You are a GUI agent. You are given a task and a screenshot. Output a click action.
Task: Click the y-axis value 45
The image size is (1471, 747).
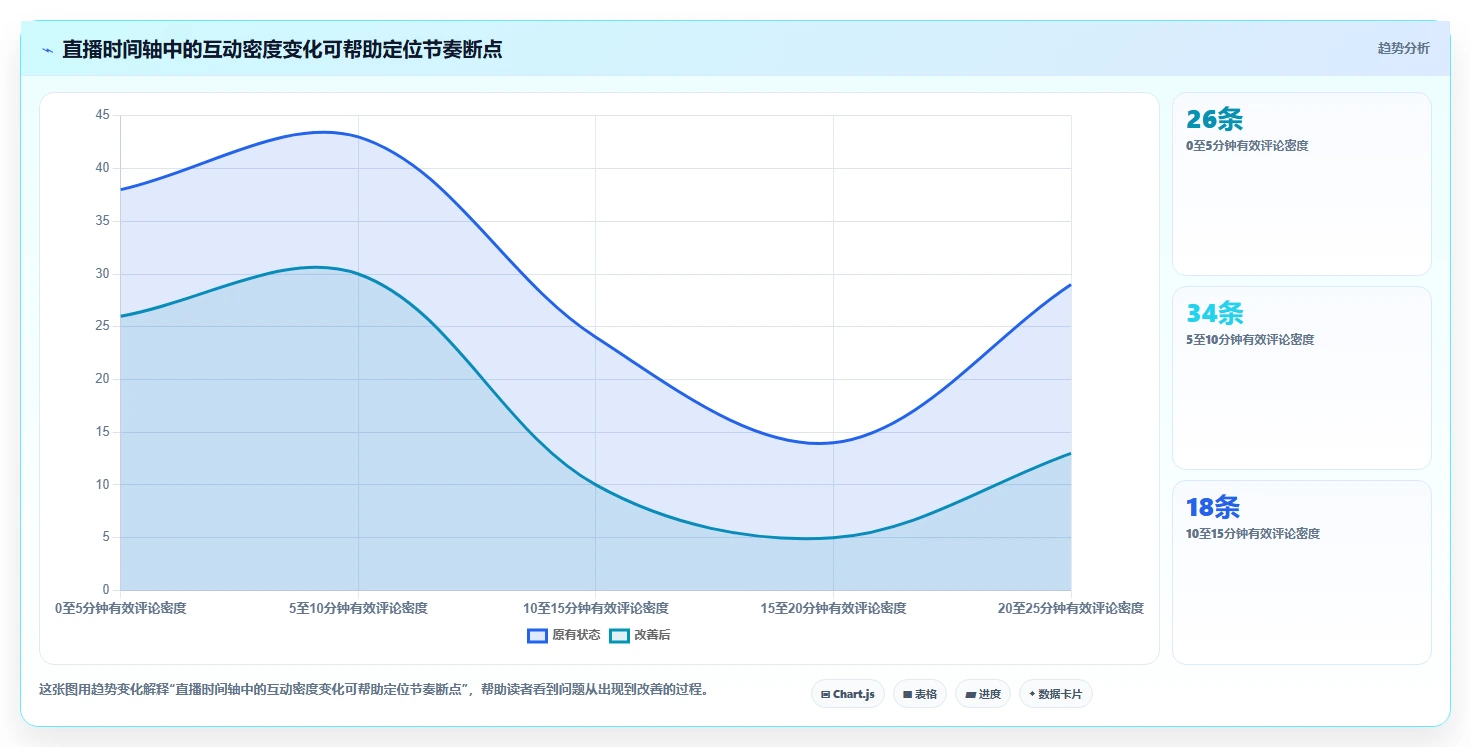click(102, 115)
